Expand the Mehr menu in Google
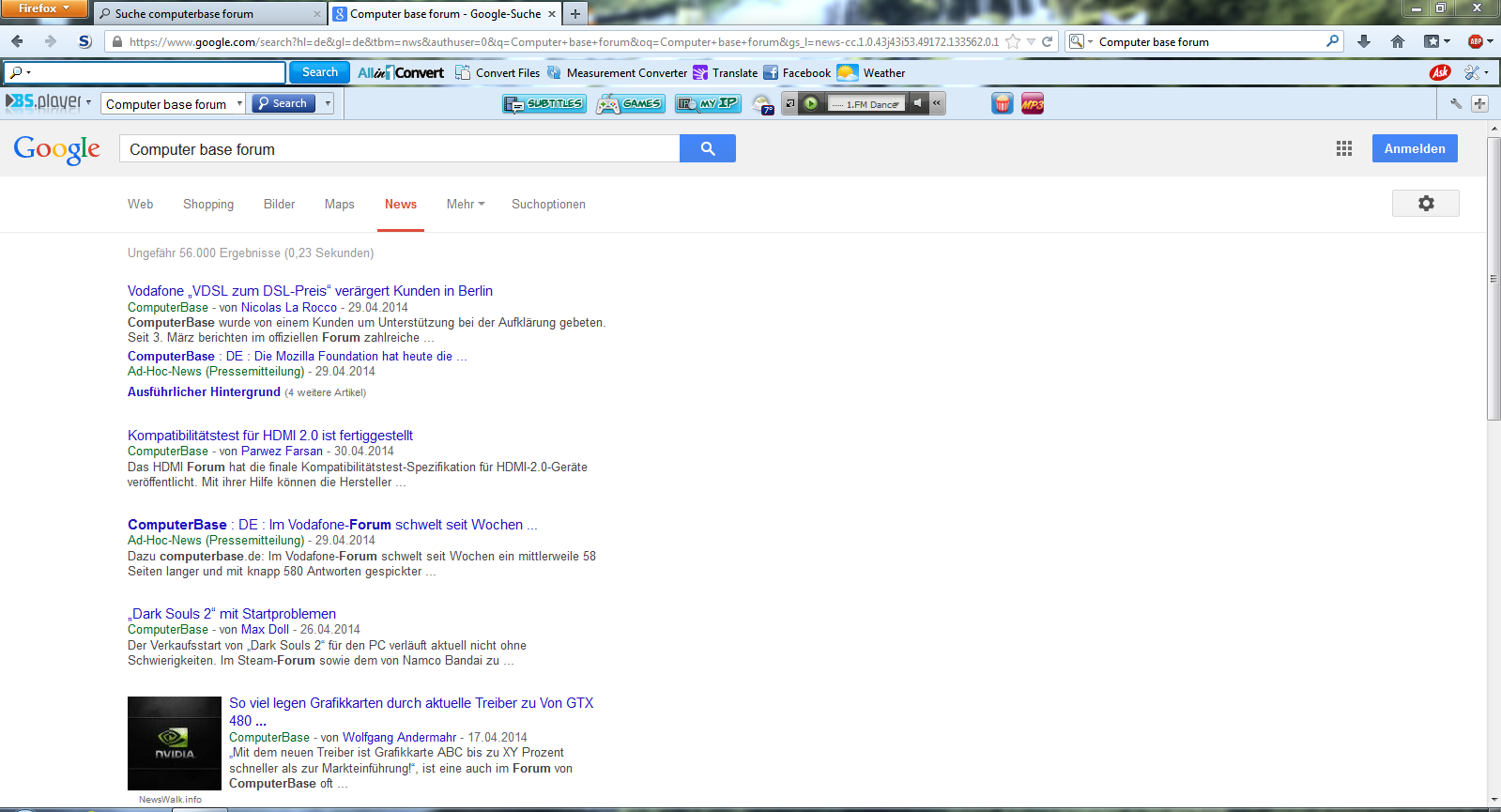1501x812 pixels. tap(466, 204)
